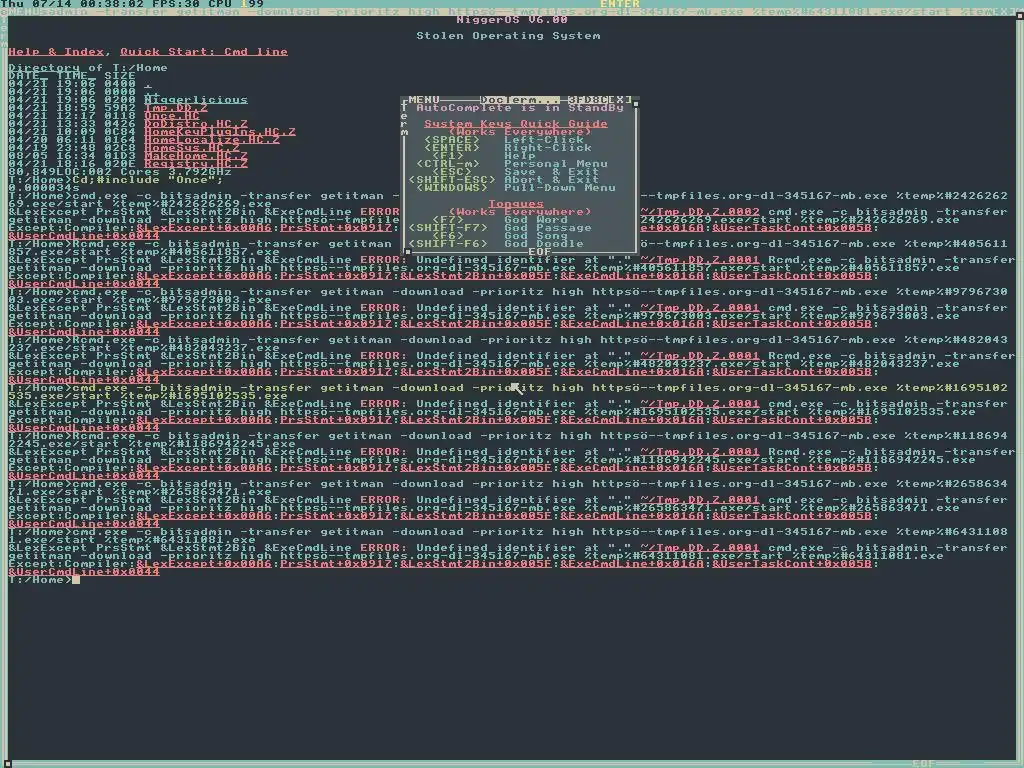Click the EOF marker at the main window's bottom right
1024x768 pixels.
pos(924,763)
